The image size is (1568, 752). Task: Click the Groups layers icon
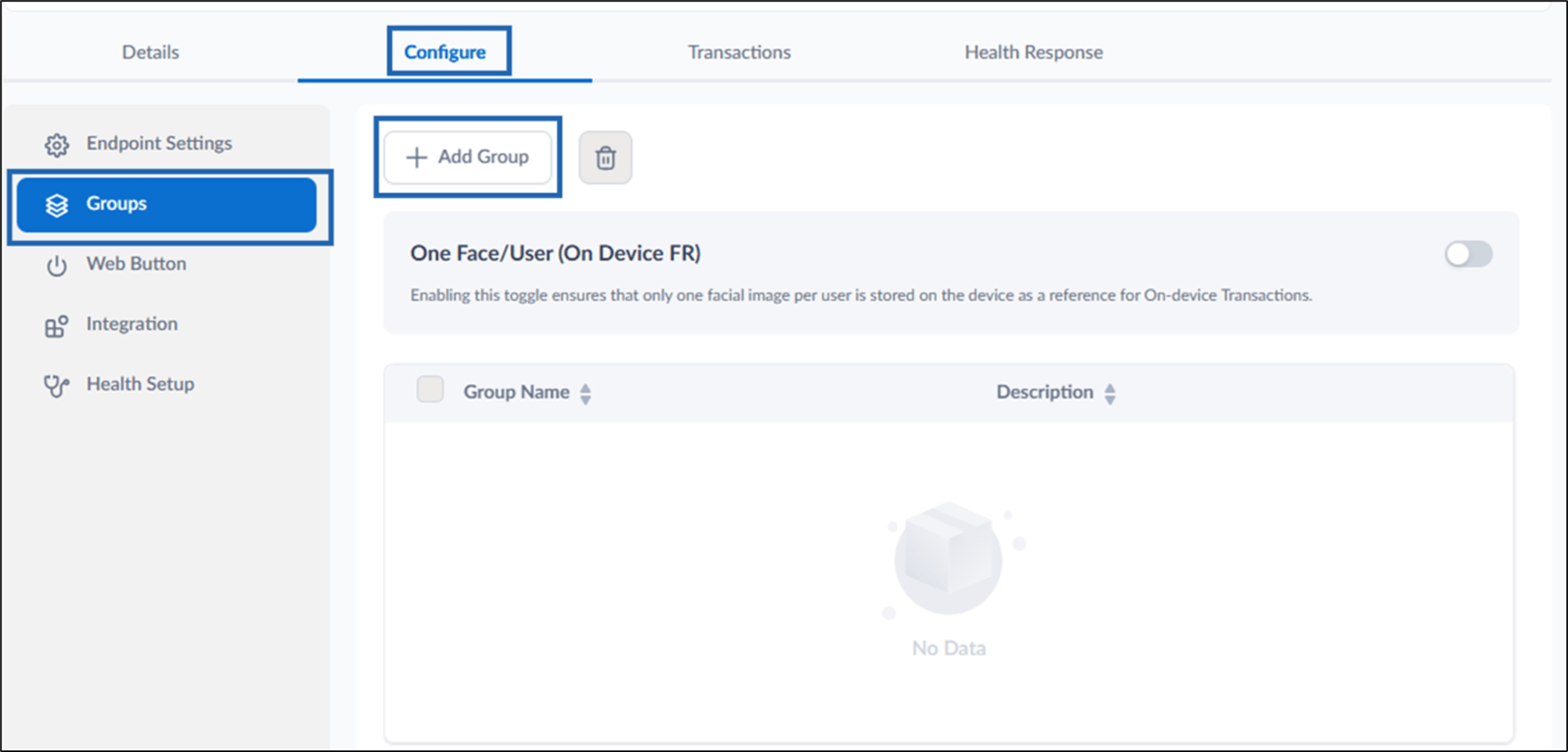pyautogui.click(x=56, y=205)
